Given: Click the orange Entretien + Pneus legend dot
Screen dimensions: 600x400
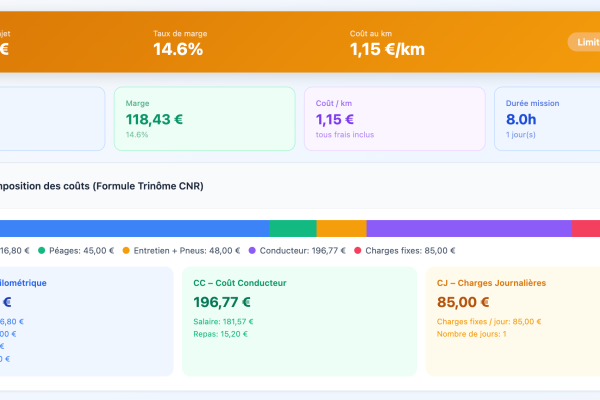Looking at the screenshot, I should point(126,251).
